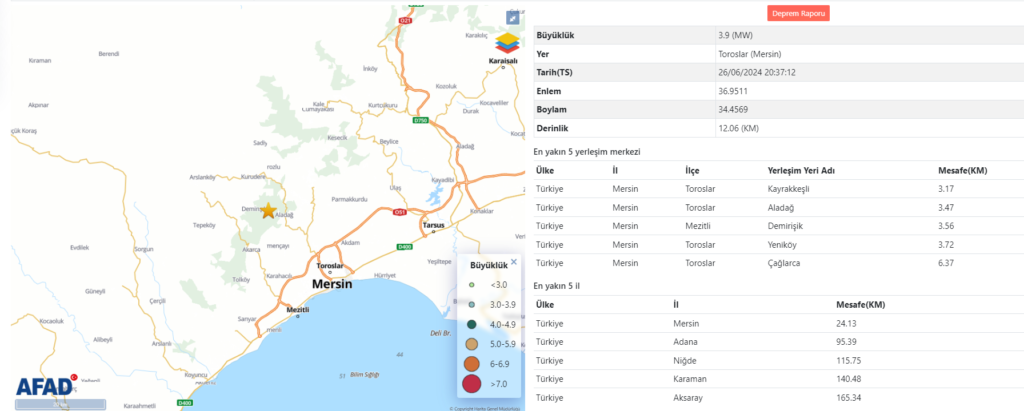Viewport: 1024px width, 411px height.
Task: Click the Mersin city label on the map
Action: click(x=334, y=284)
